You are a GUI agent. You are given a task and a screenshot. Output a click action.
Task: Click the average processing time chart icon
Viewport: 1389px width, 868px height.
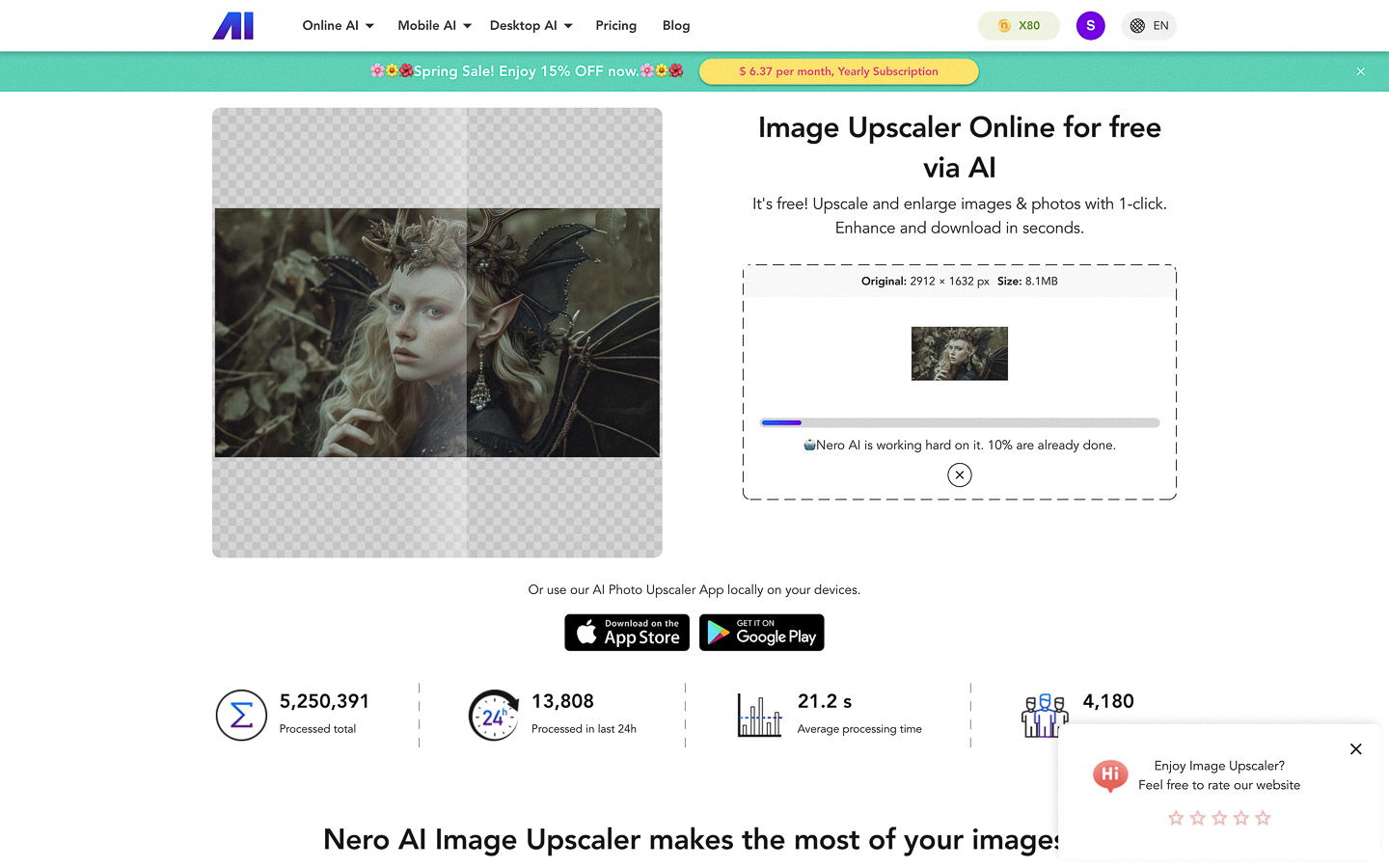click(x=759, y=715)
